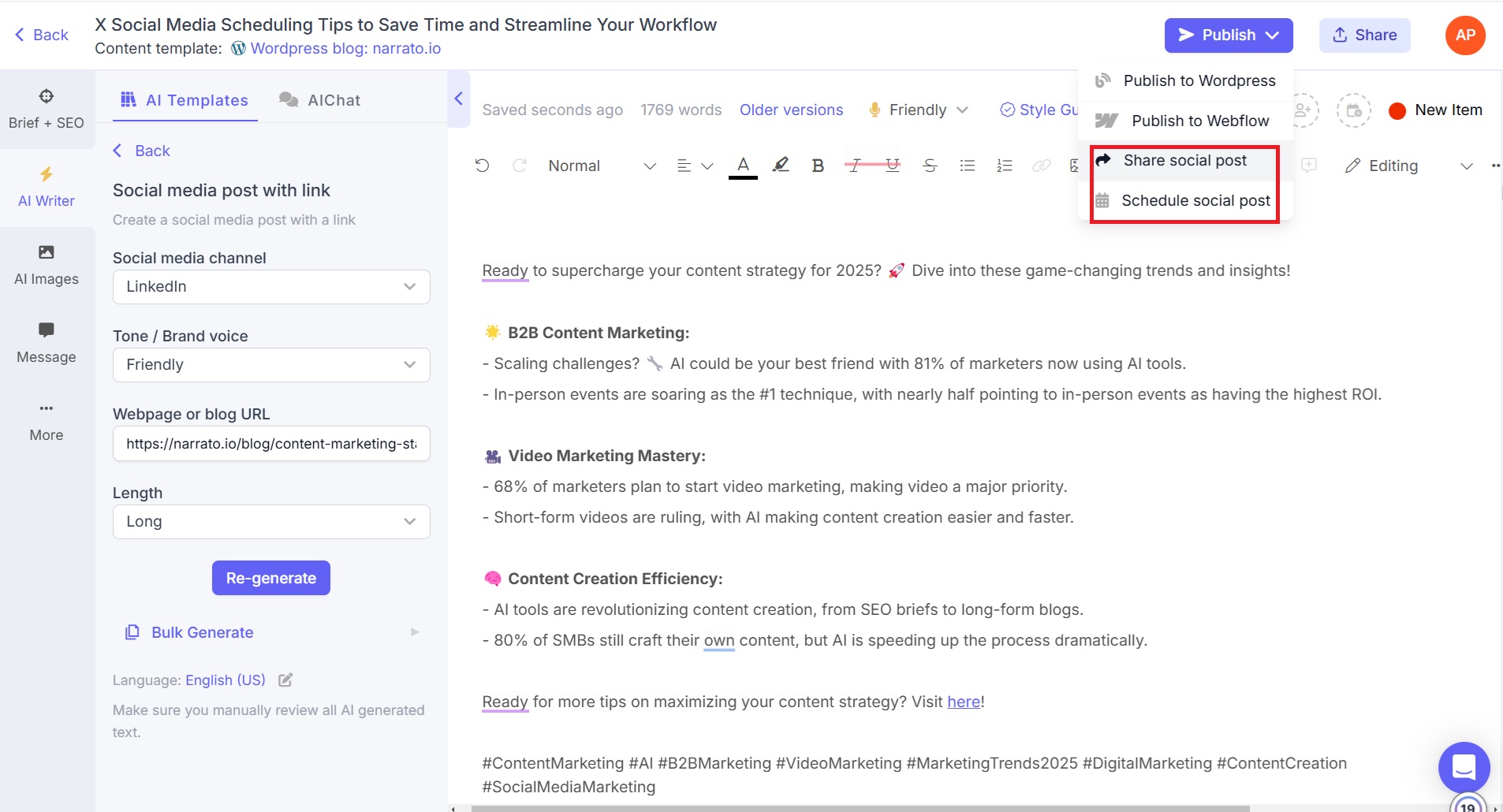Open the text alignment options
The image size is (1503, 812).
(695, 166)
